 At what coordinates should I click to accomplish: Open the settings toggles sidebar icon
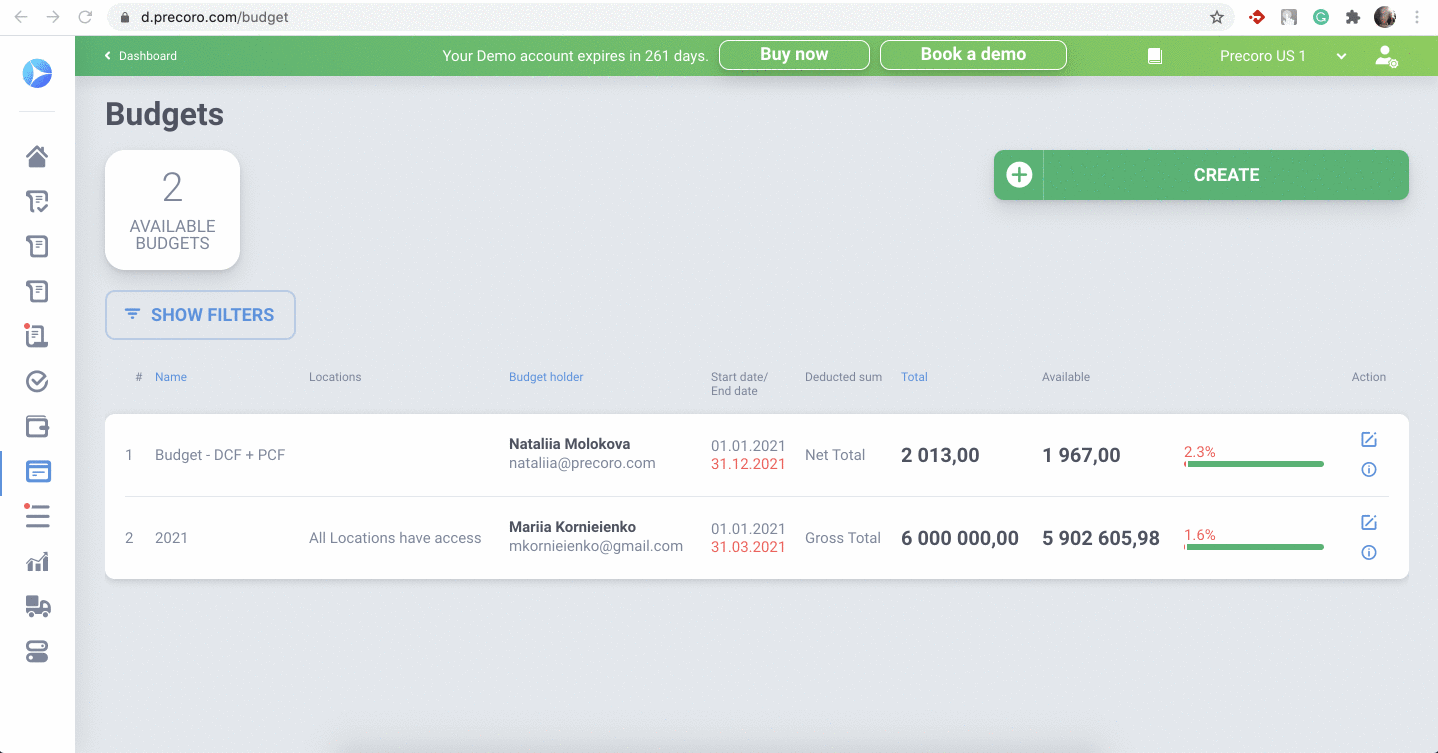click(37, 652)
